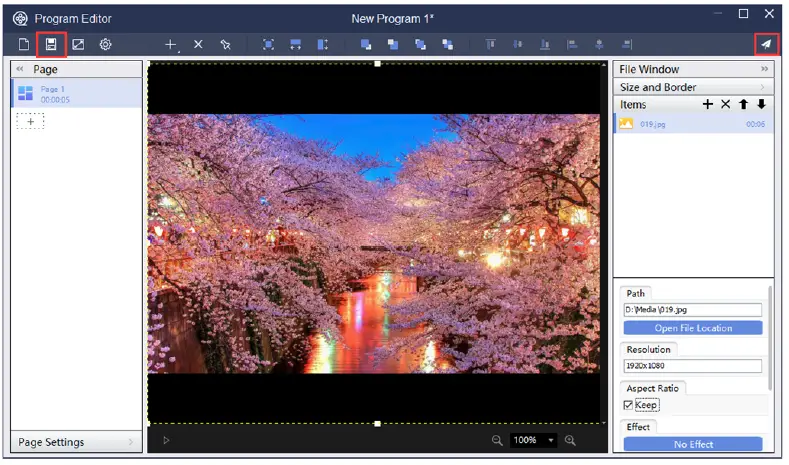The width and height of the screenshot is (789, 465).
Task: Click the properties panel scrollbar
Action: coord(769,338)
